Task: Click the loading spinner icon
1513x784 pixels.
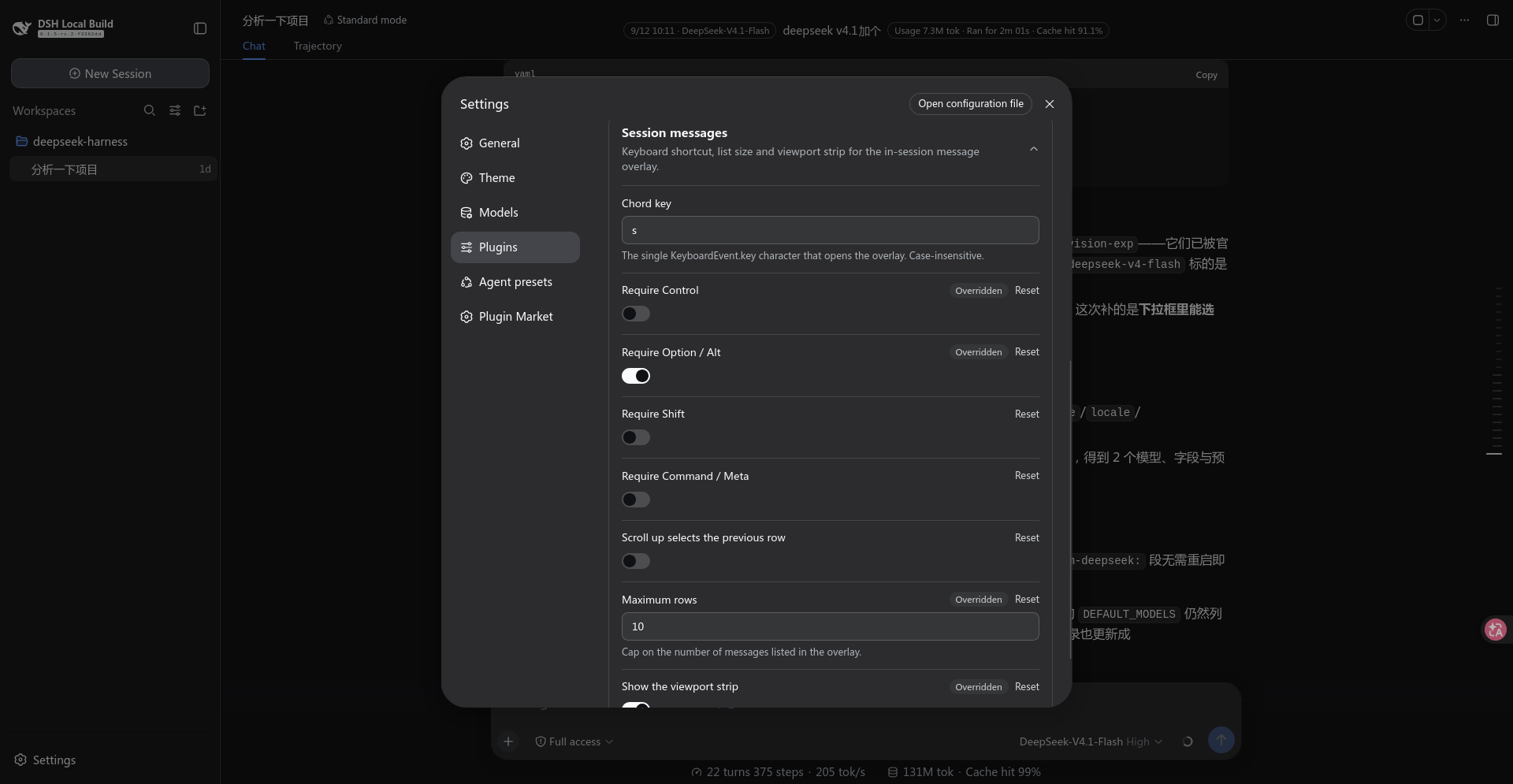Action: tap(1188, 741)
